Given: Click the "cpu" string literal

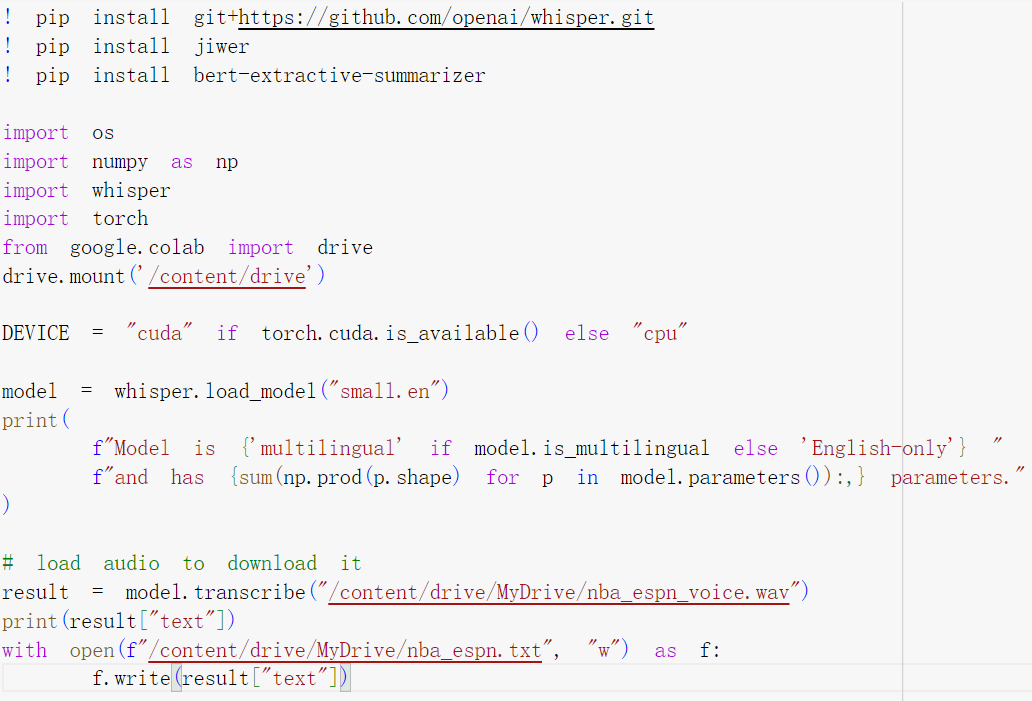Looking at the screenshot, I should click(659, 333).
